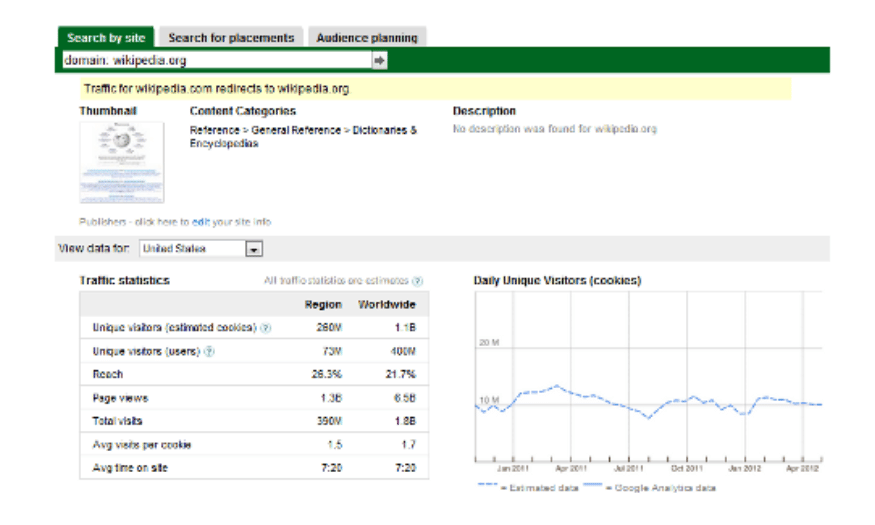Click the domain search input field
This screenshot has width=875, height=525.
(x=217, y=60)
